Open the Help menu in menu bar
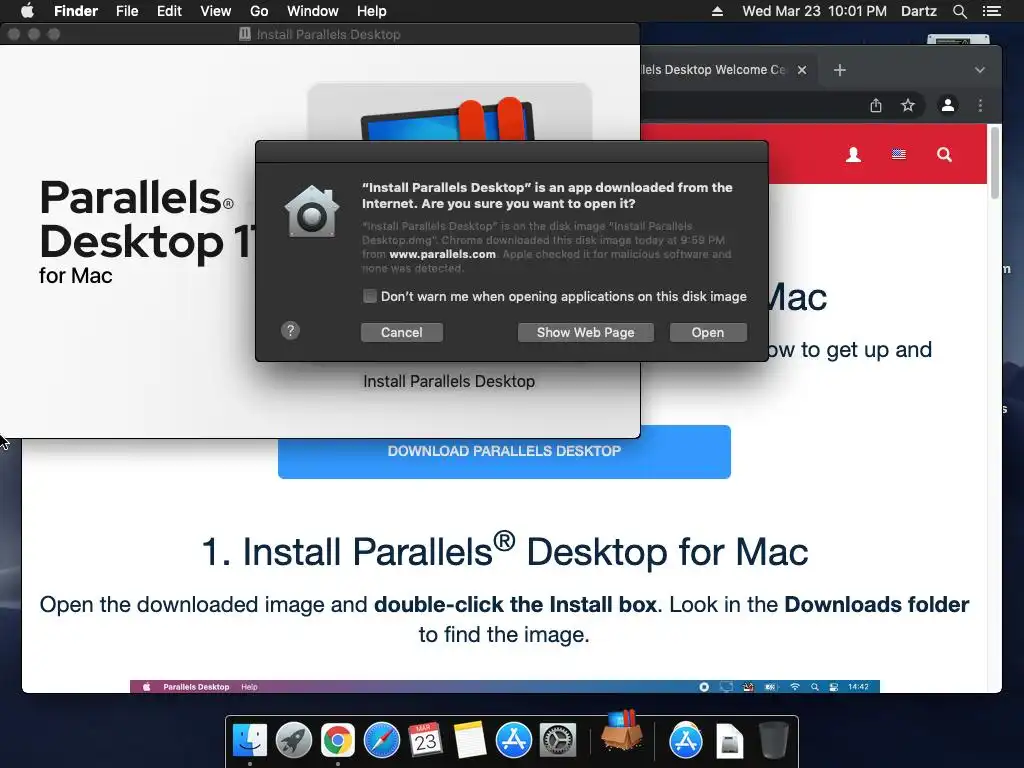Screen dimensions: 1024x768 [372, 11]
